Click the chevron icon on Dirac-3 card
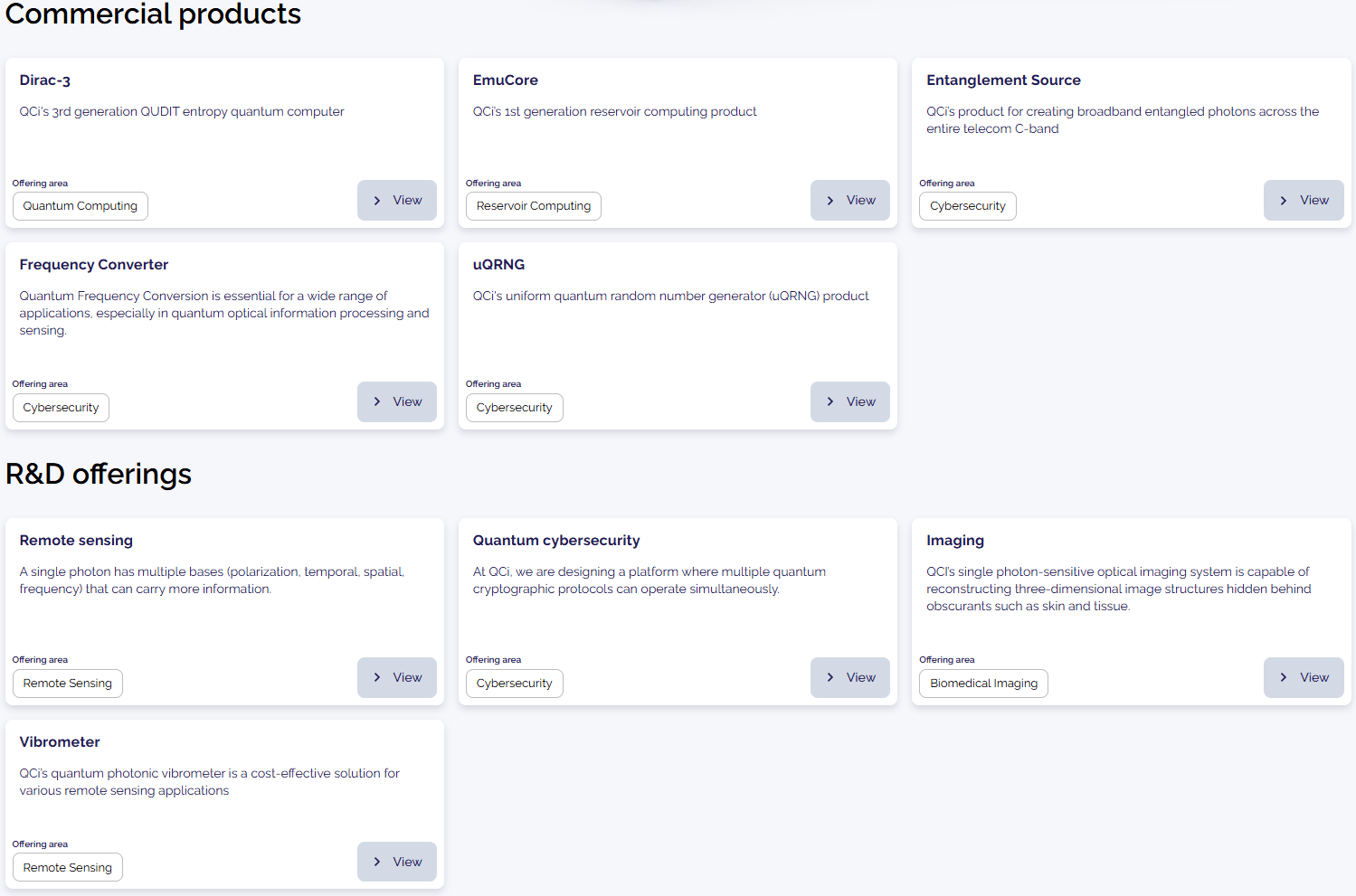Image resolution: width=1356 pixels, height=896 pixels. (377, 201)
